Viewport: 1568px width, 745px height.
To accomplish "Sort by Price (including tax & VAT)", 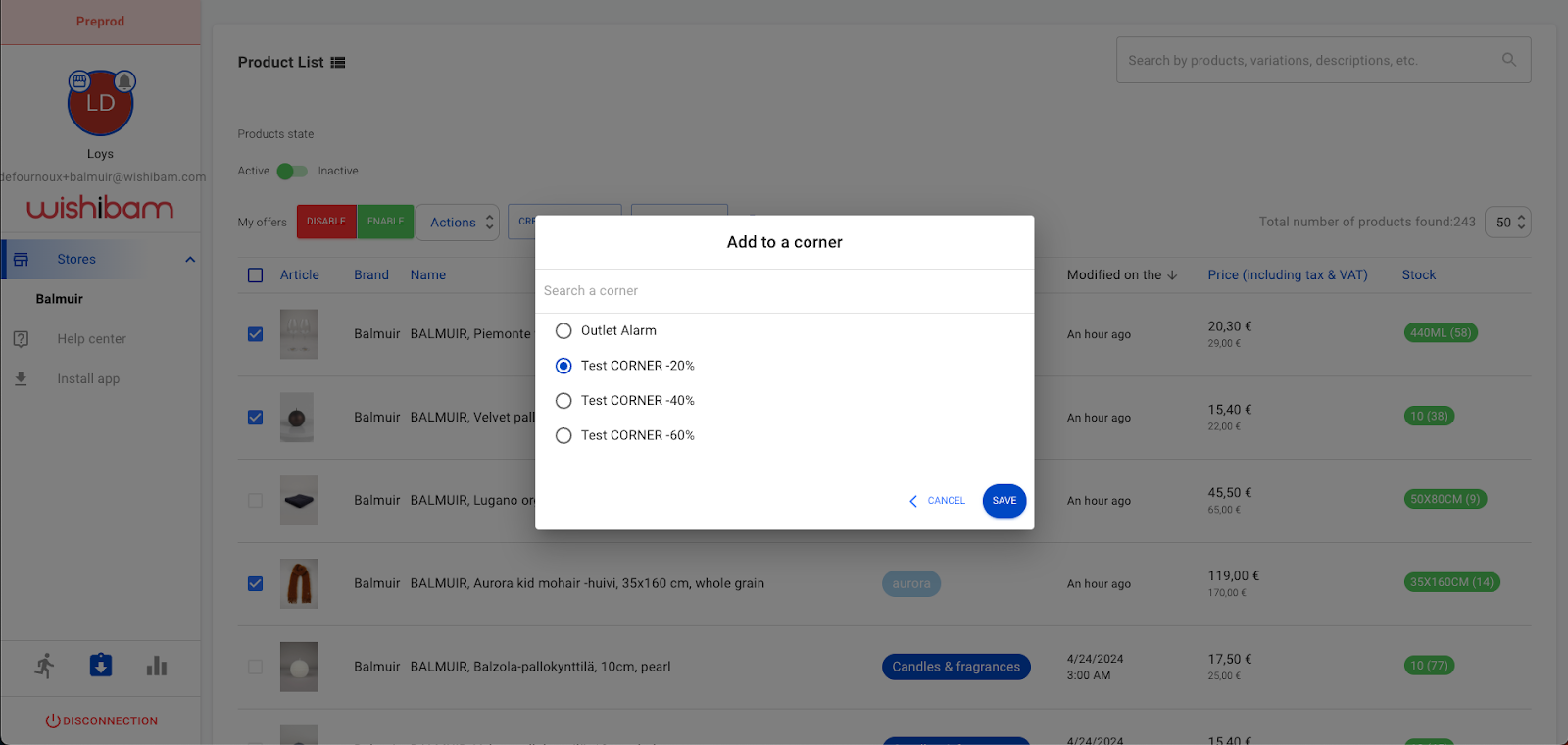I will pos(1288,275).
